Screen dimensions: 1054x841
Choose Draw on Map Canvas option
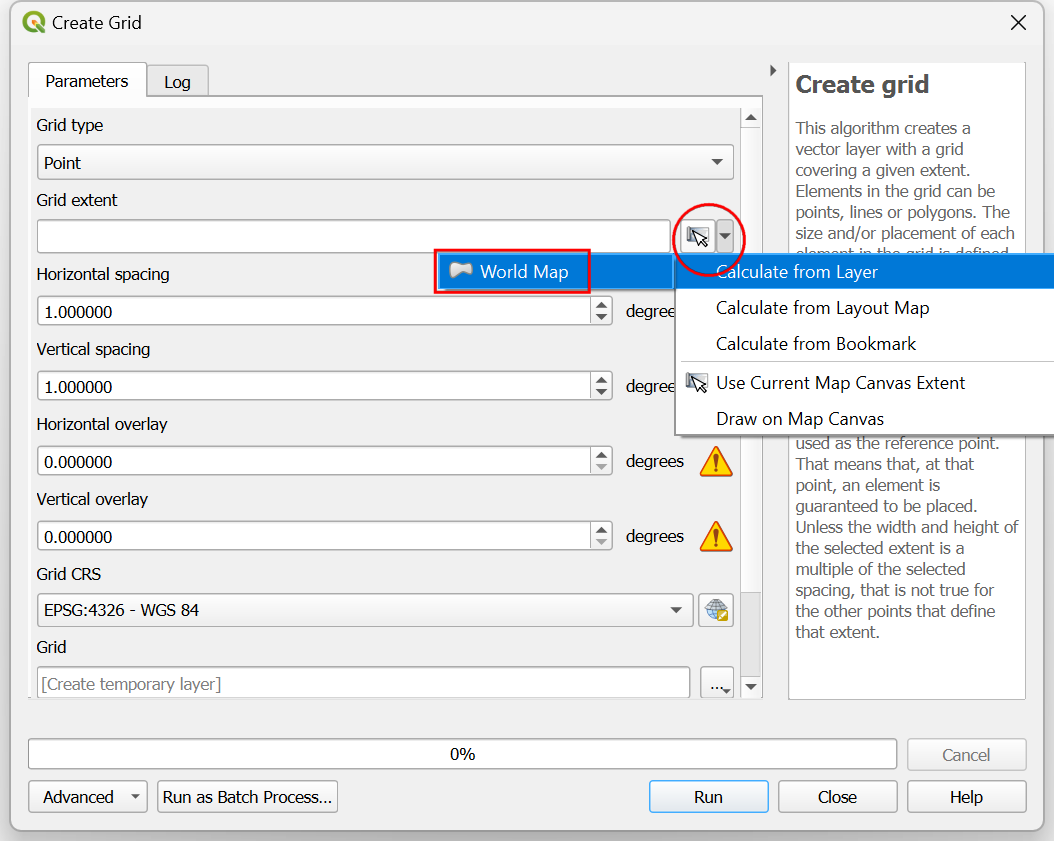tap(800, 419)
